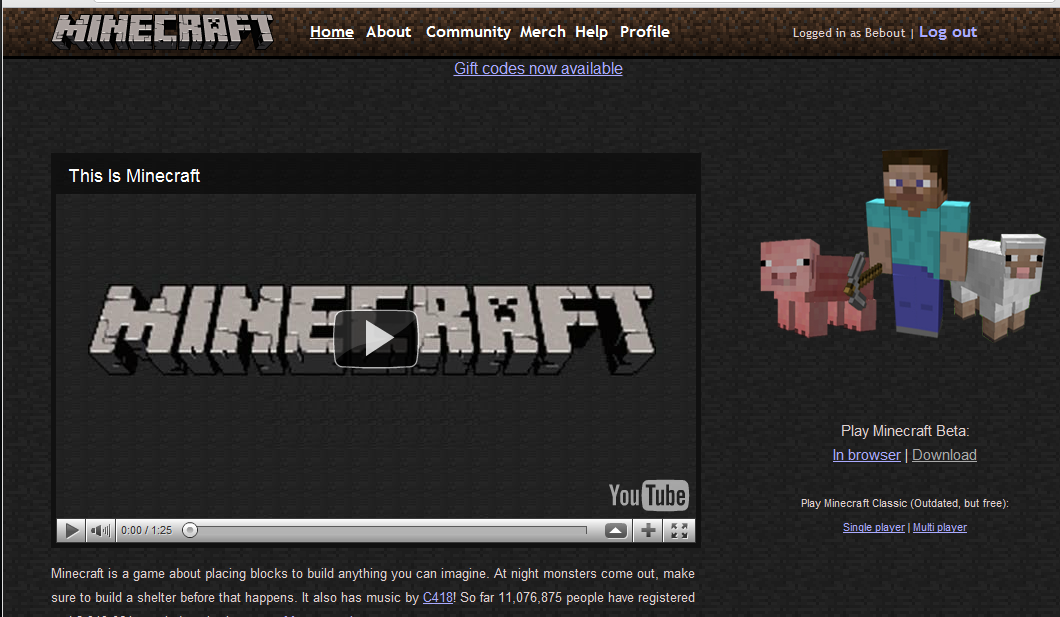Open the Merch navigation item
This screenshot has width=1060, height=617.
542,32
